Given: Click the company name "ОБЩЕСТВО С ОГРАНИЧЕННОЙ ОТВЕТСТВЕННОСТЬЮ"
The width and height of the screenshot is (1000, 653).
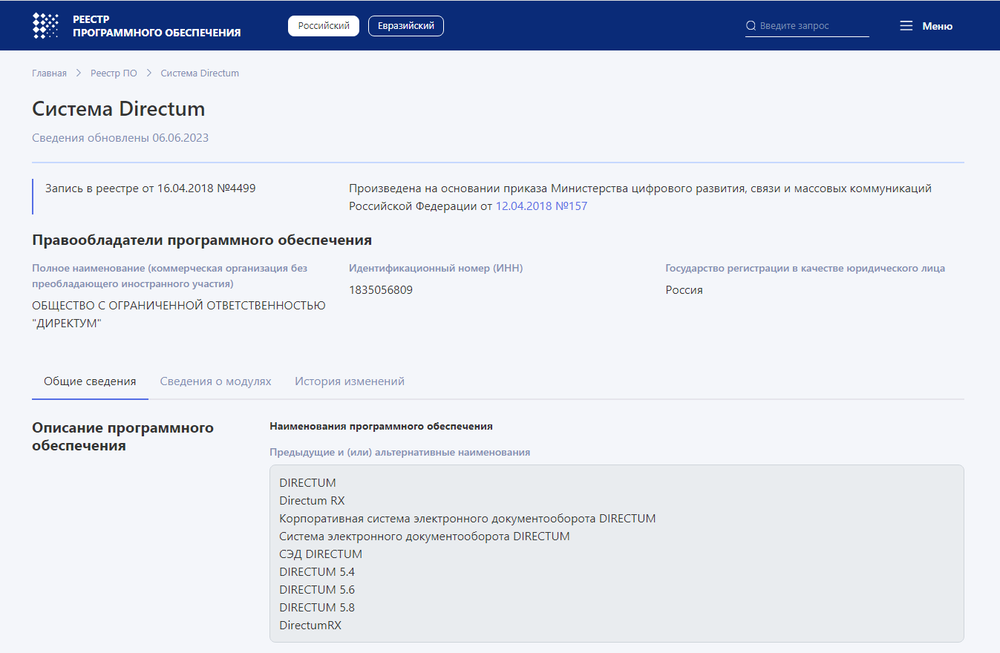Looking at the screenshot, I should (x=179, y=305).
